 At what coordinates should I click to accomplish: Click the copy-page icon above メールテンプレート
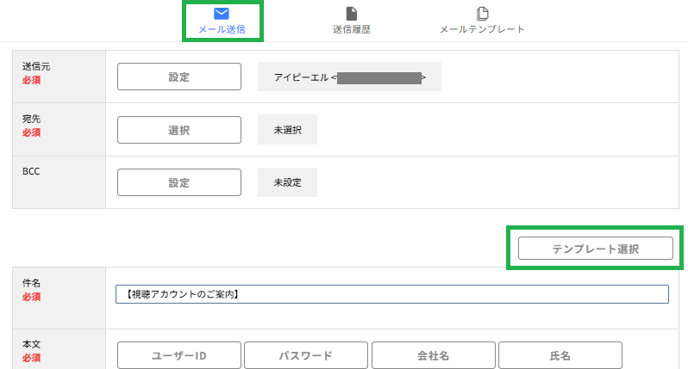(482, 14)
